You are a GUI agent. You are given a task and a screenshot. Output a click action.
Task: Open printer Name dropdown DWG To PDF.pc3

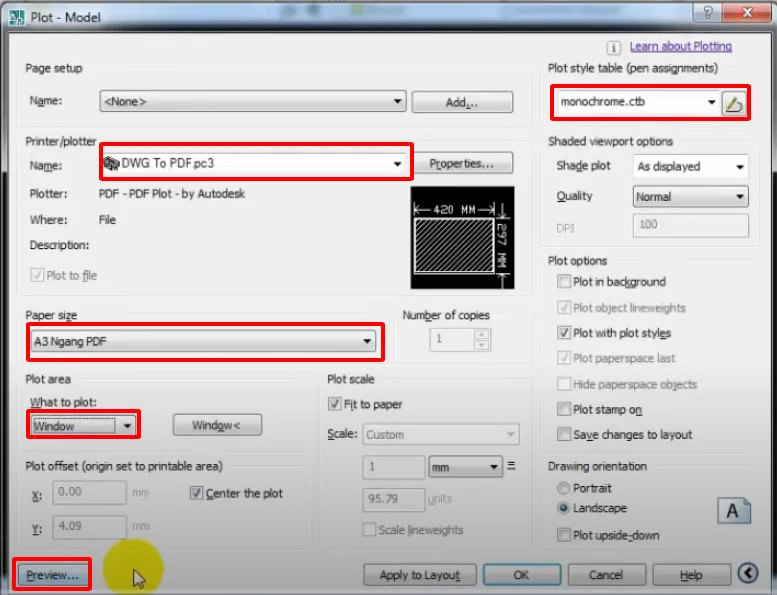click(x=254, y=163)
